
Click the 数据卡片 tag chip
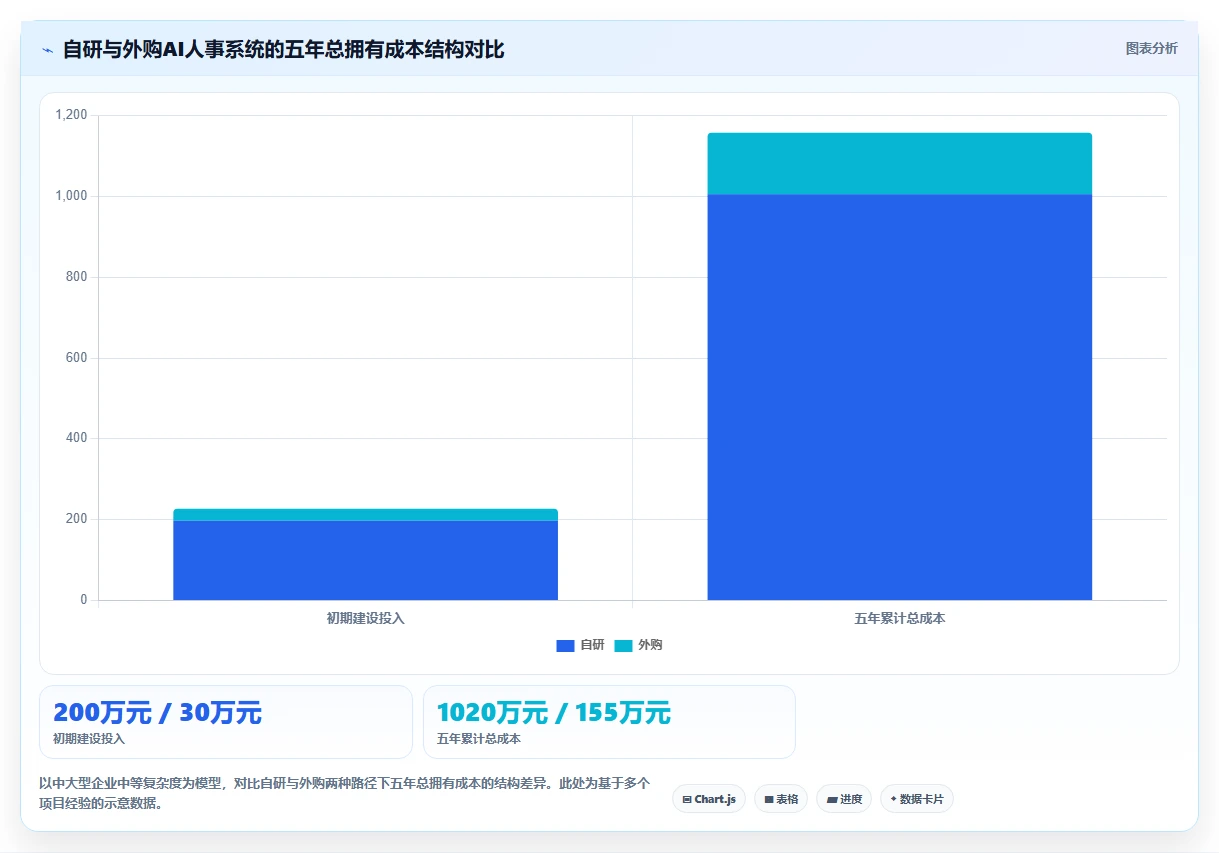point(917,799)
